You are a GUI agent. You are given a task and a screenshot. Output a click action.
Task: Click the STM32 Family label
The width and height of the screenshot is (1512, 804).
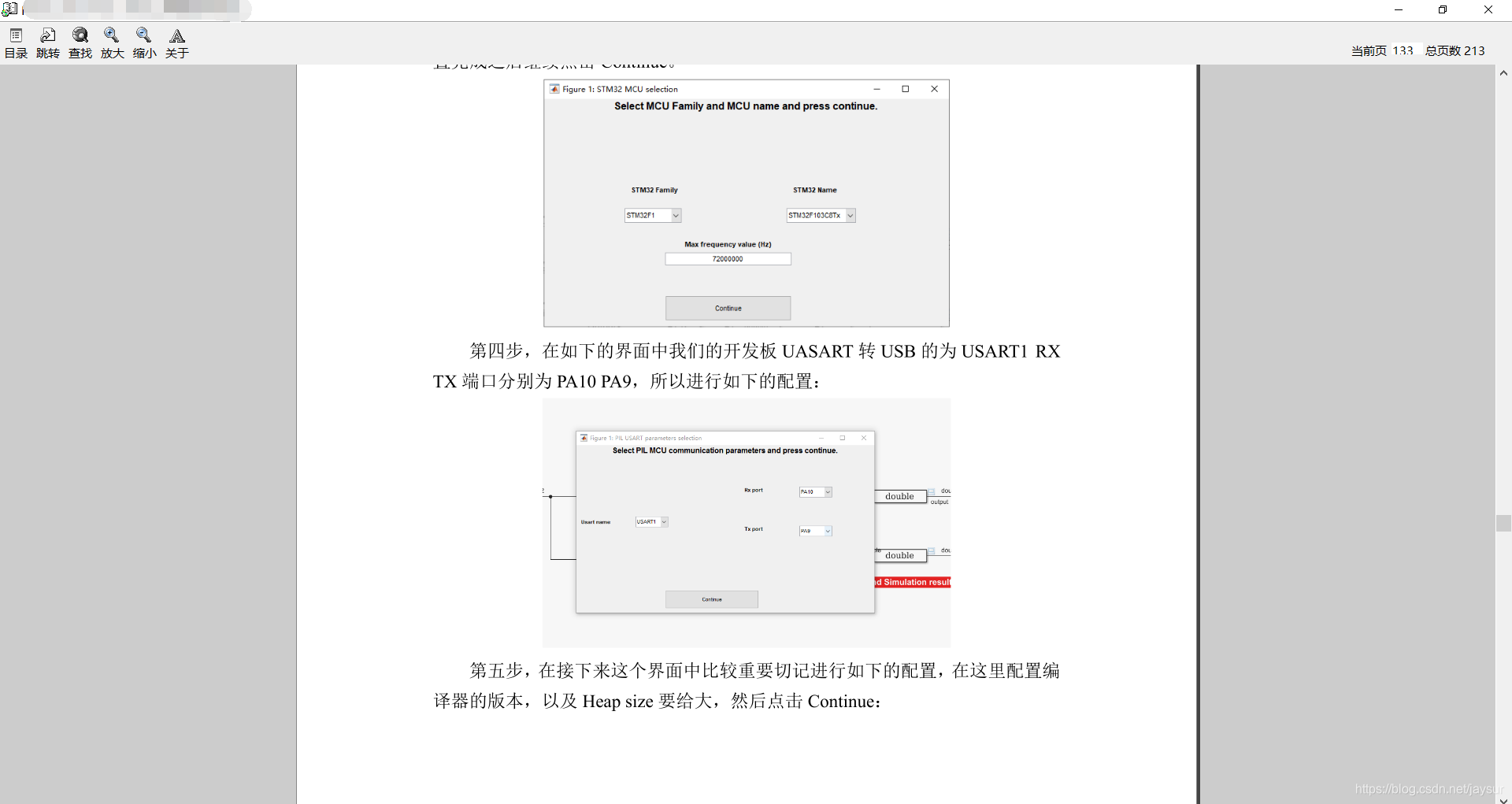click(x=654, y=190)
